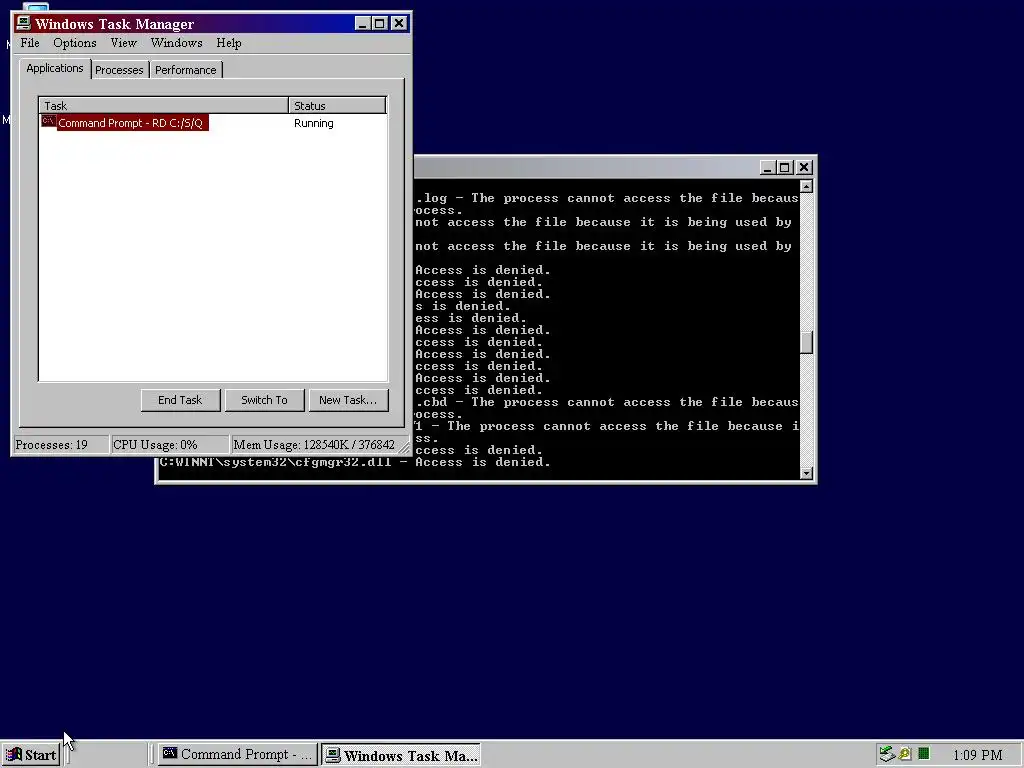The width and height of the screenshot is (1024, 768).
Task: Click the Task Manager title bar icon
Action: pos(24,24)
